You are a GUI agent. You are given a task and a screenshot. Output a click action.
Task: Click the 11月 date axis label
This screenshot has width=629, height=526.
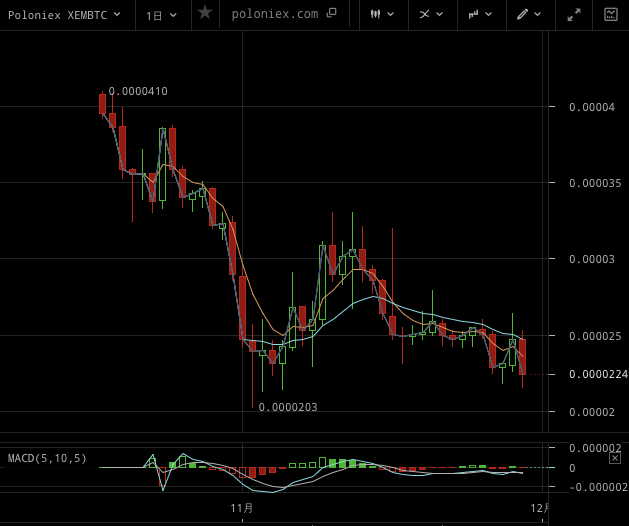(242, 508)
